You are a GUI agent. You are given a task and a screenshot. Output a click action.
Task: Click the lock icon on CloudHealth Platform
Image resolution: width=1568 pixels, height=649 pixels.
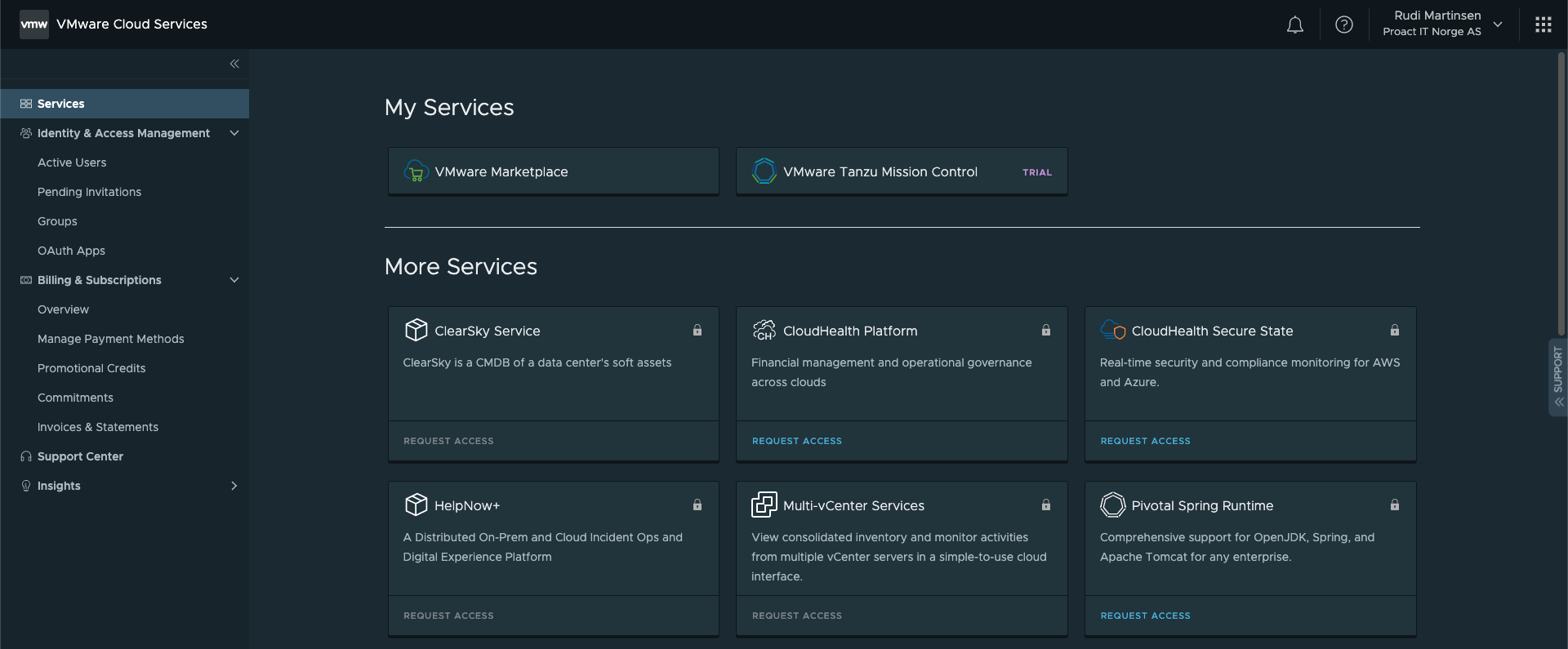pos(1046,330)
